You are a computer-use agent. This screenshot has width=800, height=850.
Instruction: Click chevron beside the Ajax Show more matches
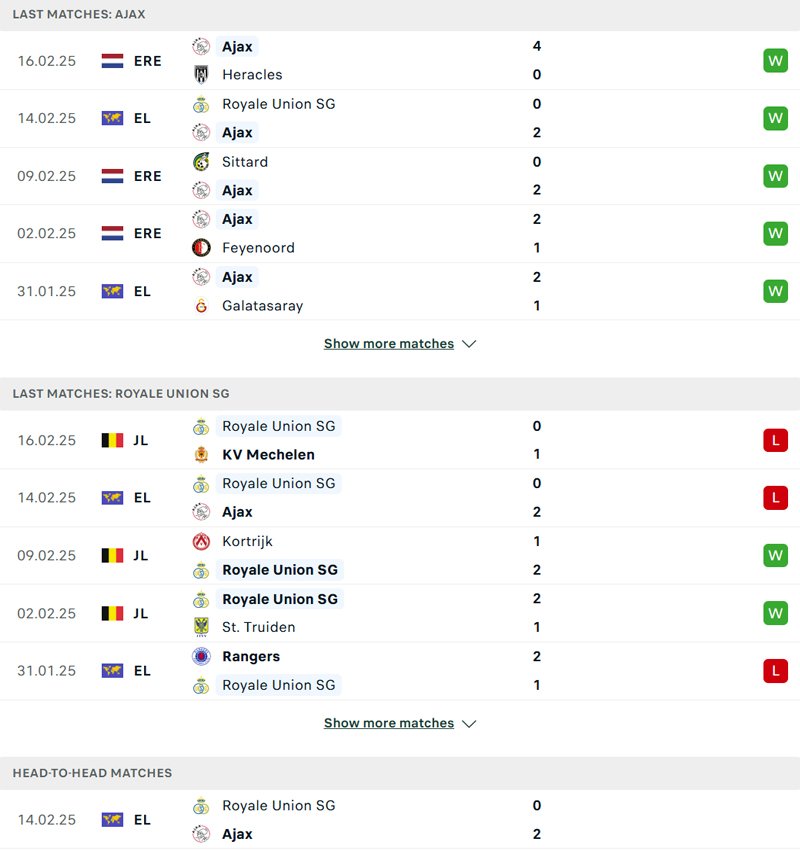pyautogui.click(x=469, y=344)
